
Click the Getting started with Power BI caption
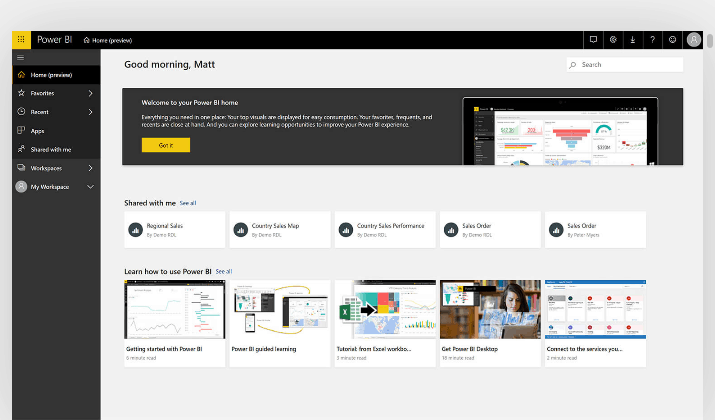tap(164, 349)
